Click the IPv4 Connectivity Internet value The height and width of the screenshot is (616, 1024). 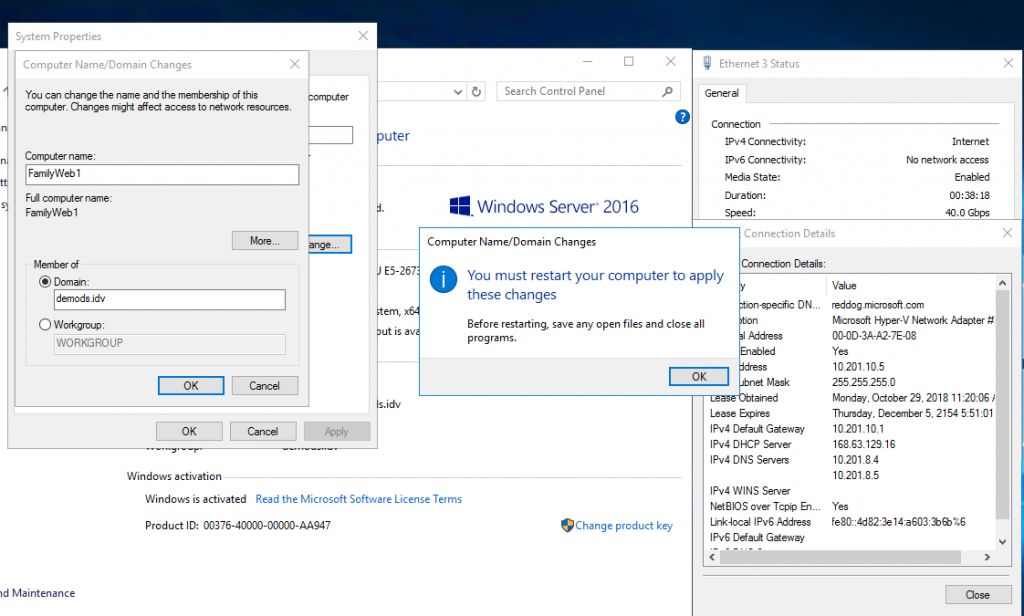[970, 142]
